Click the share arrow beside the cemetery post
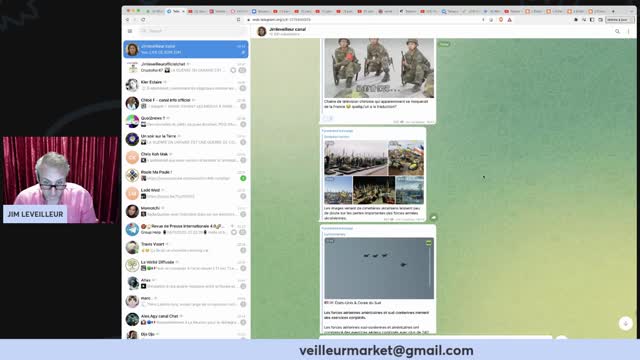This screenshot has height=360, width=640. click(x=433, y=217)
